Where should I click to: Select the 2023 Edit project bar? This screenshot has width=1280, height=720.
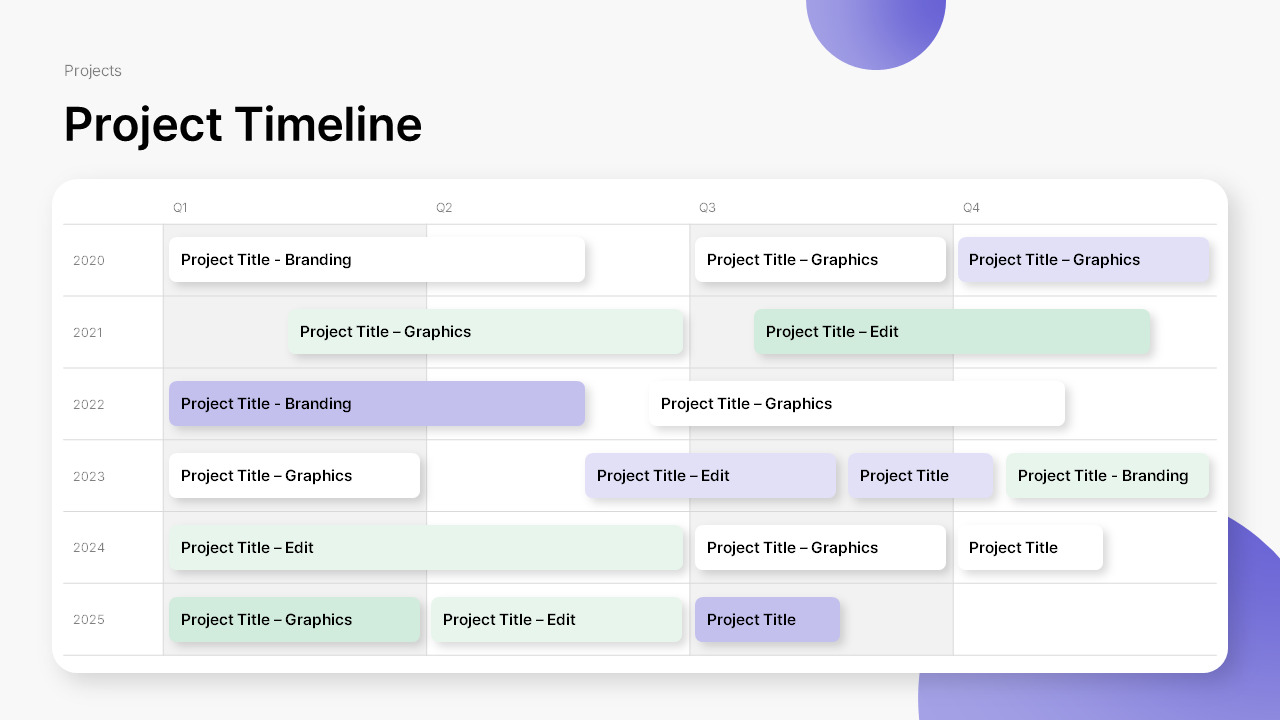point(710,476)
